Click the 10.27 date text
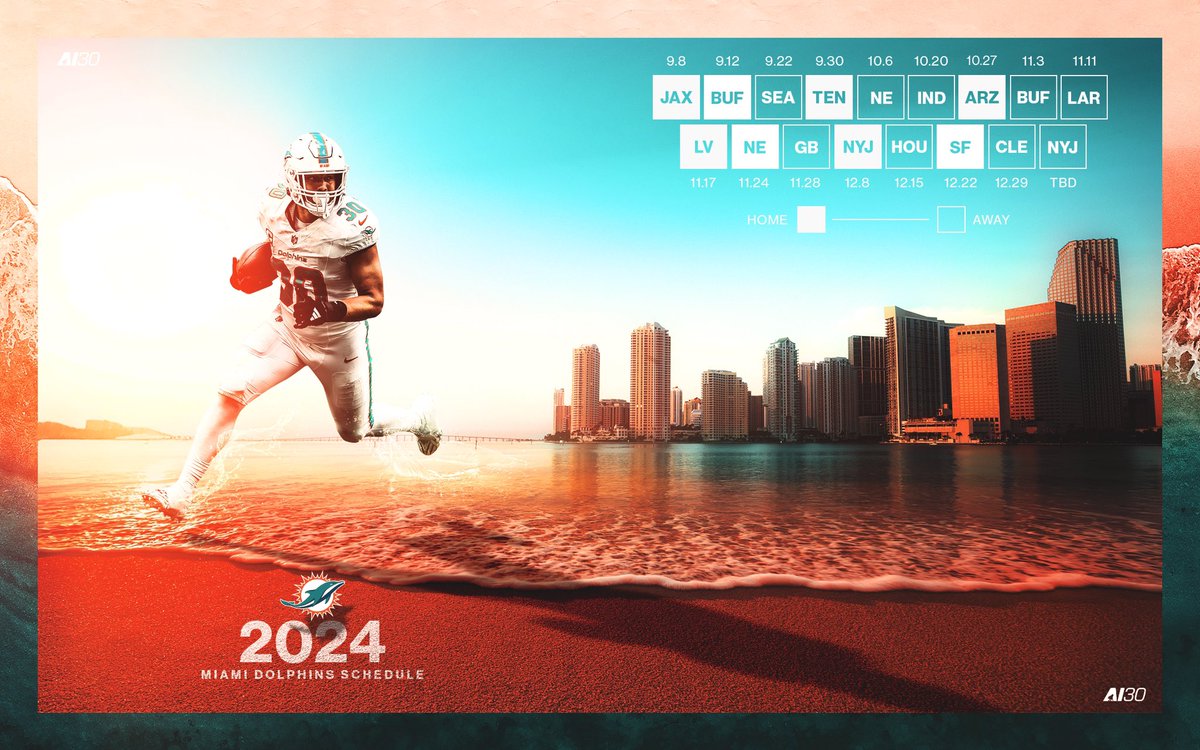The image size is (1200, 750). pyautogui.click(x=982, y=61)
